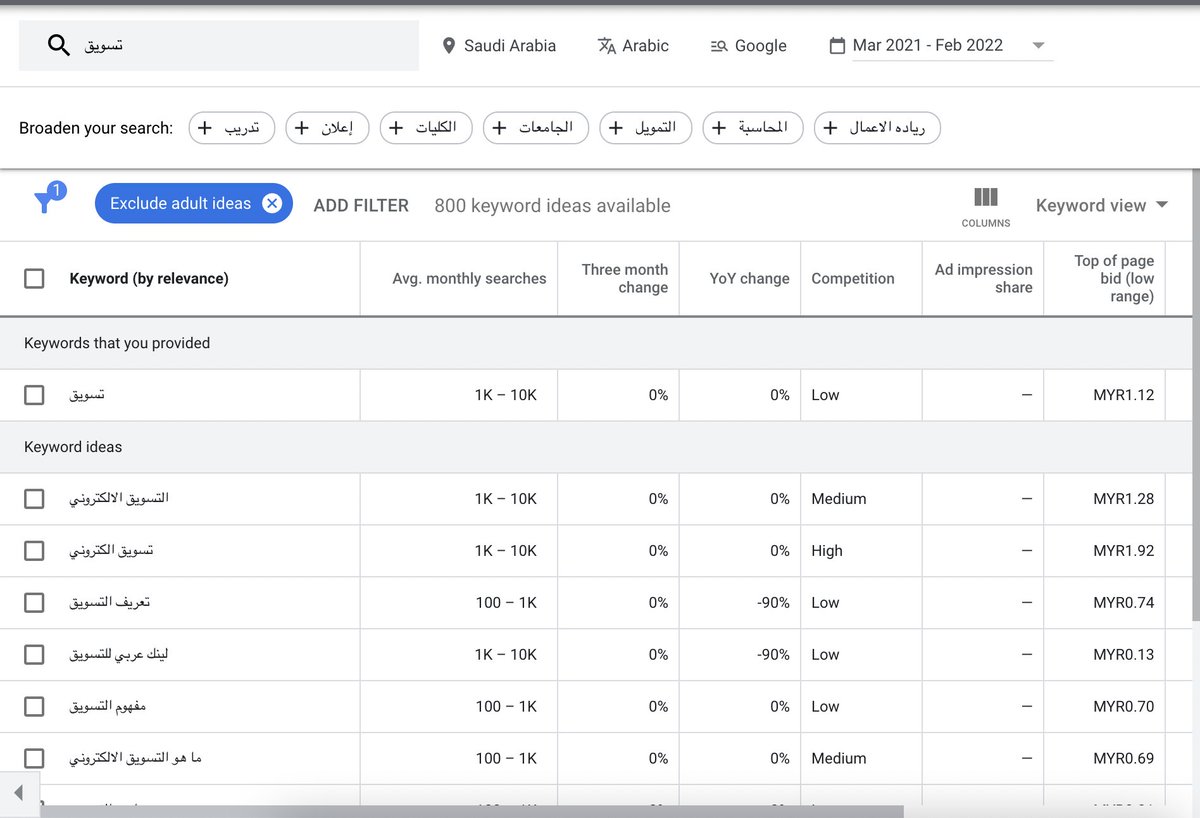Sort by Top of page bid low range
The height and width of the screenshot is (818, 1200).
tap(1114, 279)
